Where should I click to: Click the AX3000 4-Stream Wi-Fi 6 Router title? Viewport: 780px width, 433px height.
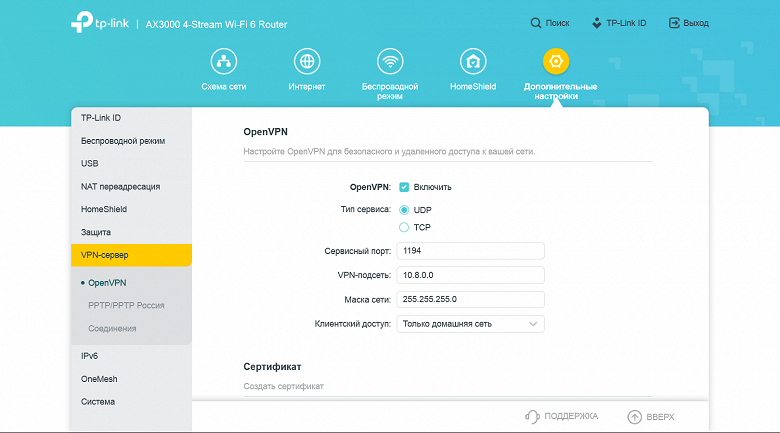coord(216,24)
